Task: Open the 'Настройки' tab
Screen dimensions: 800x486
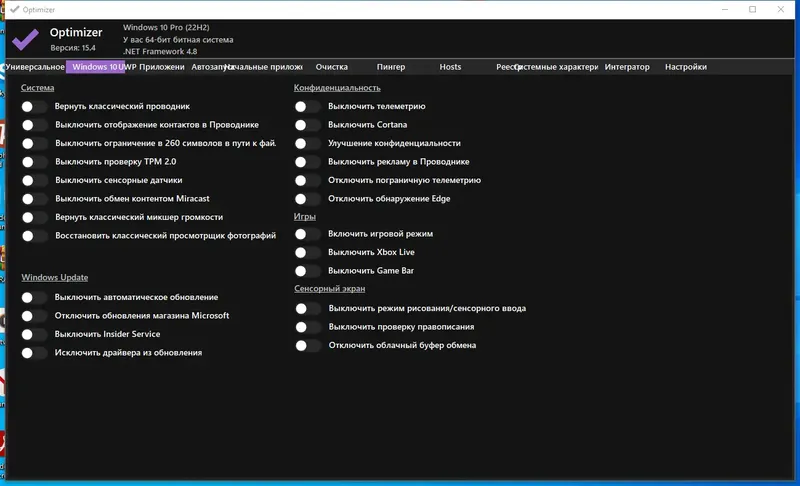Action: tap(686, 67)
